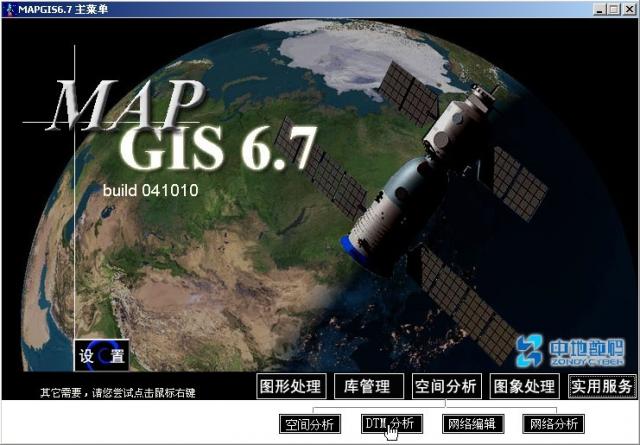
Task: Minimize the MAPGIS6.7 main menu window
Action: [601, 8]
